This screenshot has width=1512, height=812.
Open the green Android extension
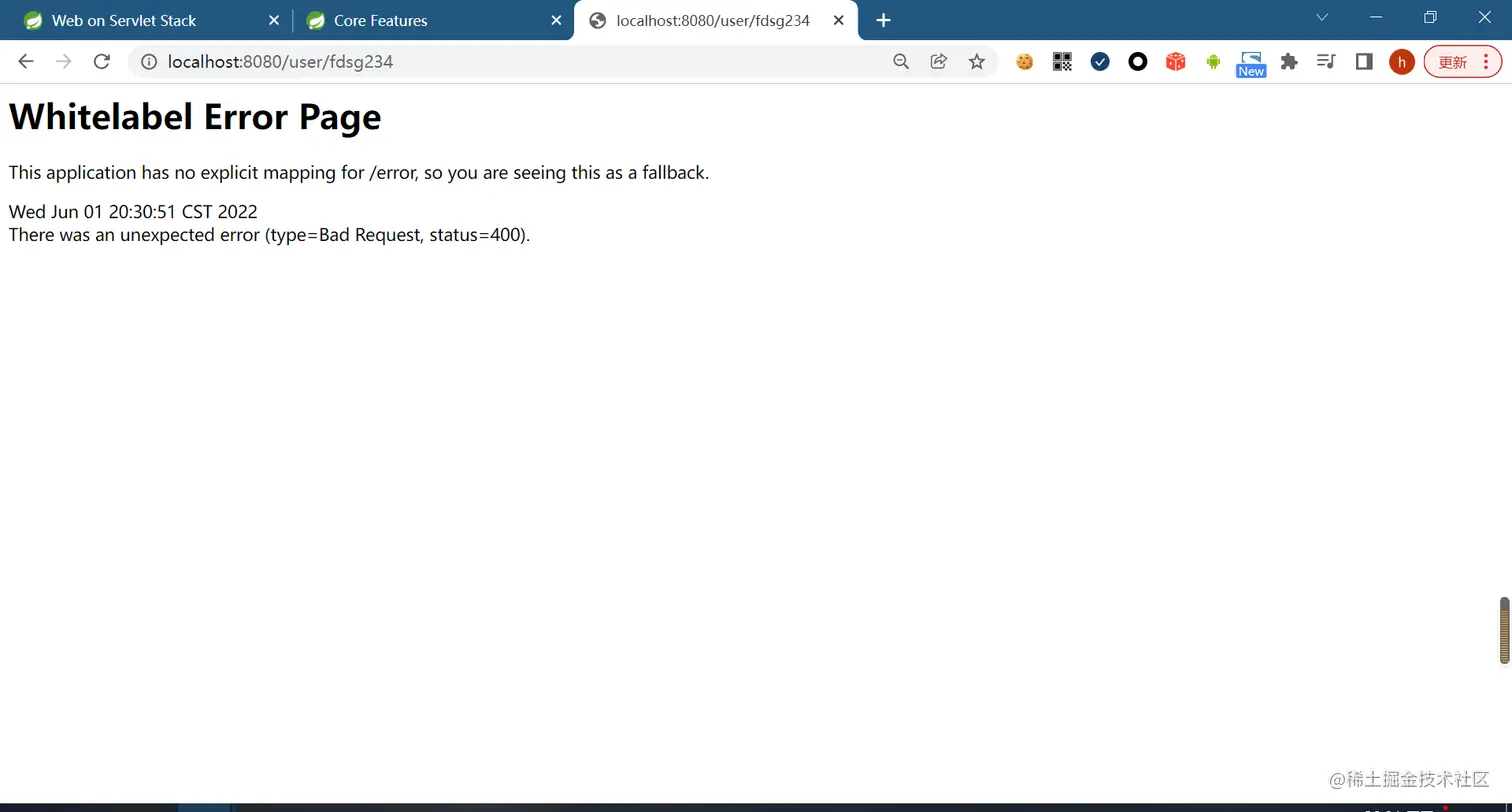(x=1213, y=62)
